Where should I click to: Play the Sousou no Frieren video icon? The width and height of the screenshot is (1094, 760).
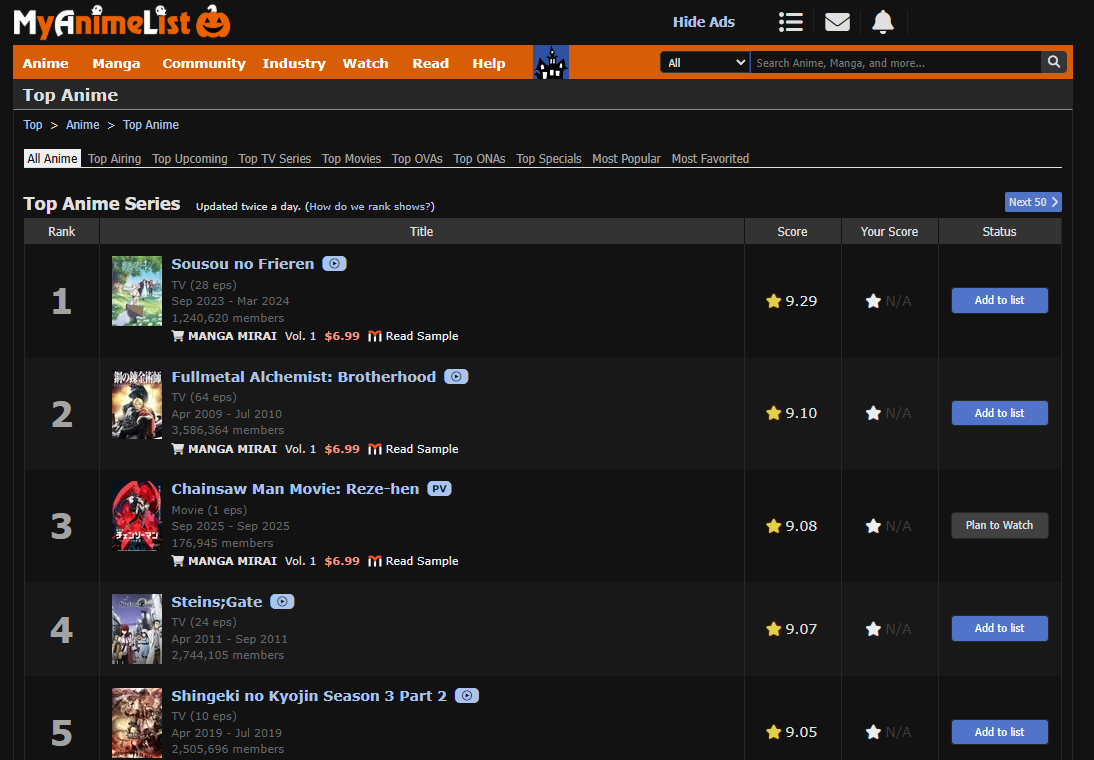(334, 264)
